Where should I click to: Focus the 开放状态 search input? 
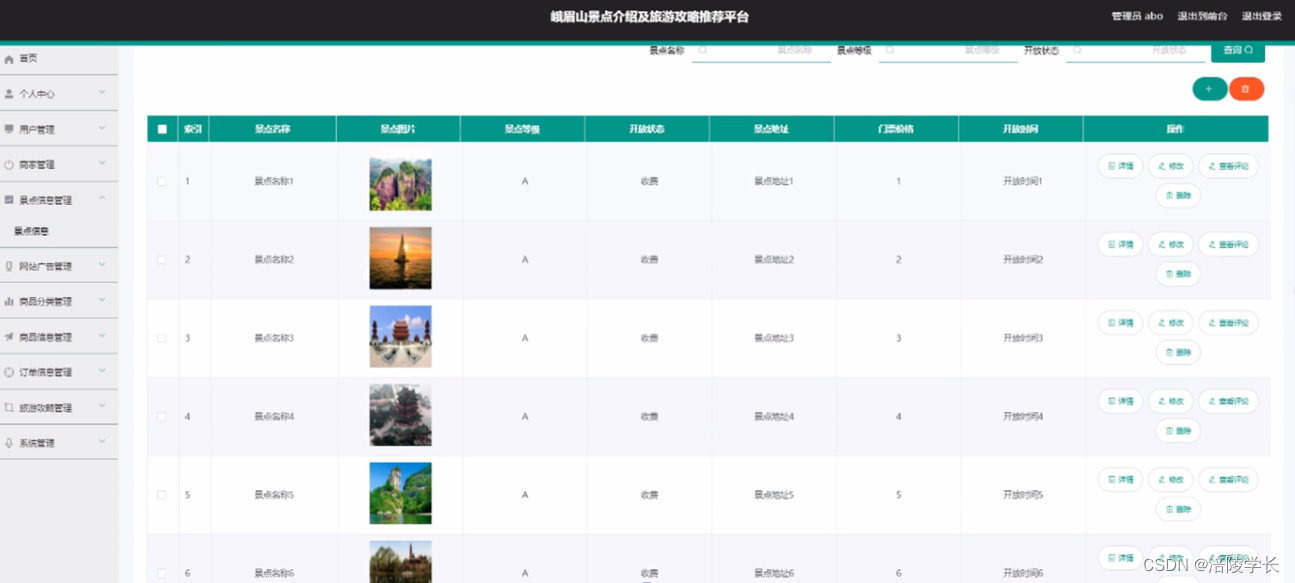1135,50
